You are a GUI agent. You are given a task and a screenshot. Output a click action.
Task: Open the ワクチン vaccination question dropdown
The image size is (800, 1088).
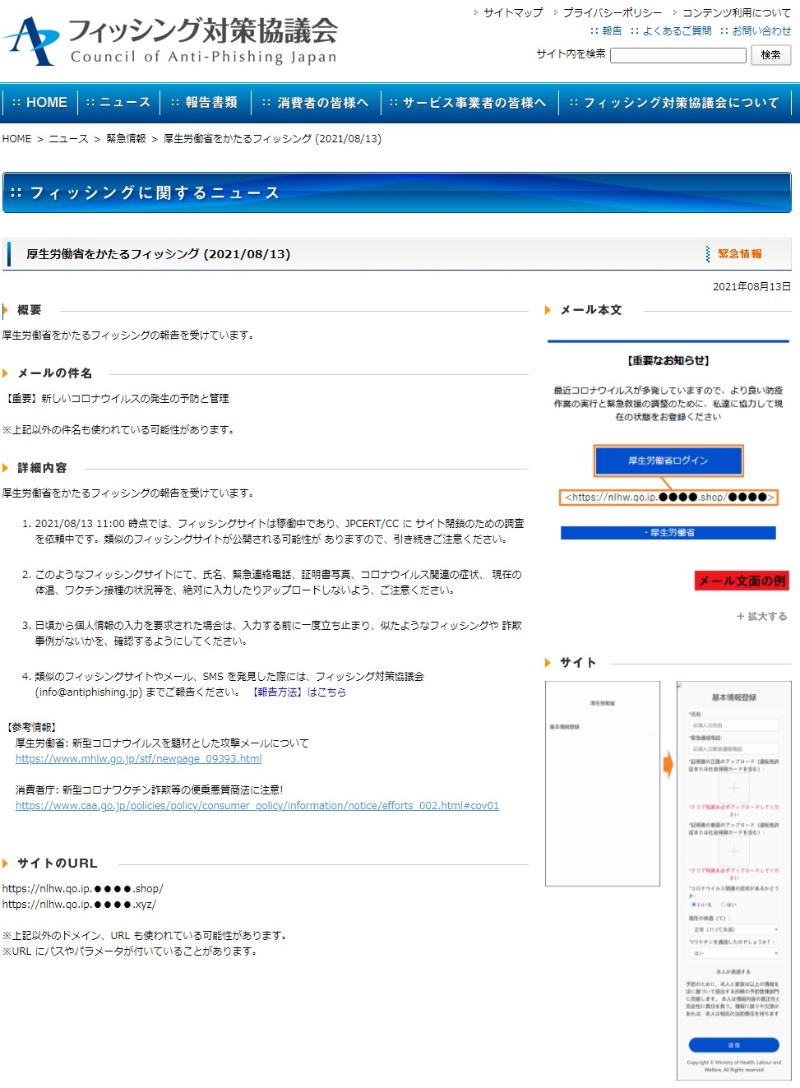[734, 951]
